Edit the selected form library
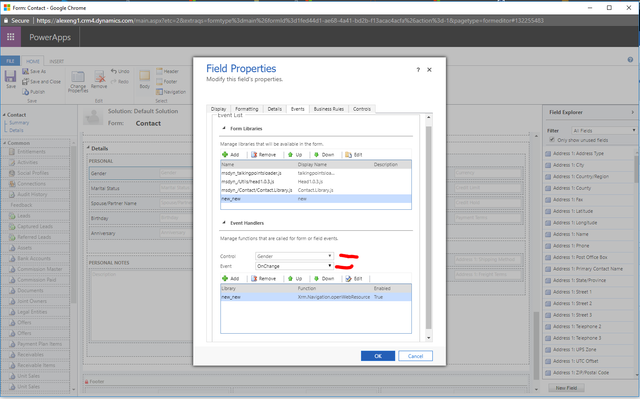Image resolution: width=640 pixels, height=399 pixels. 353,155
